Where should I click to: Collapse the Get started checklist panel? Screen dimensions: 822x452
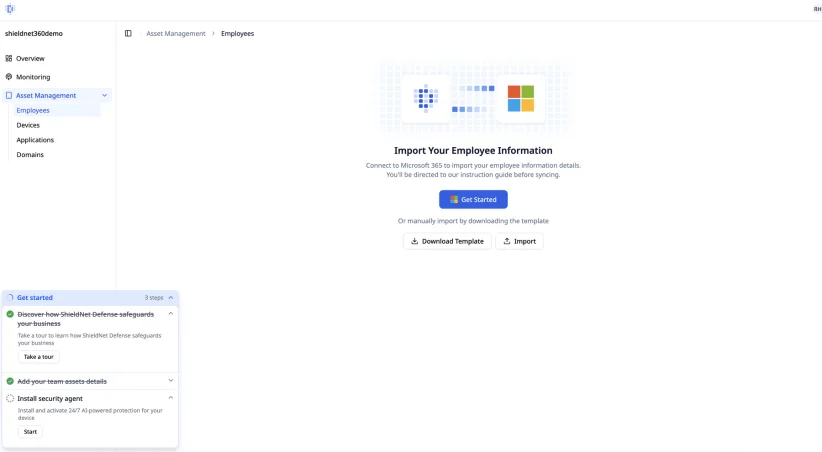[171, 297]
